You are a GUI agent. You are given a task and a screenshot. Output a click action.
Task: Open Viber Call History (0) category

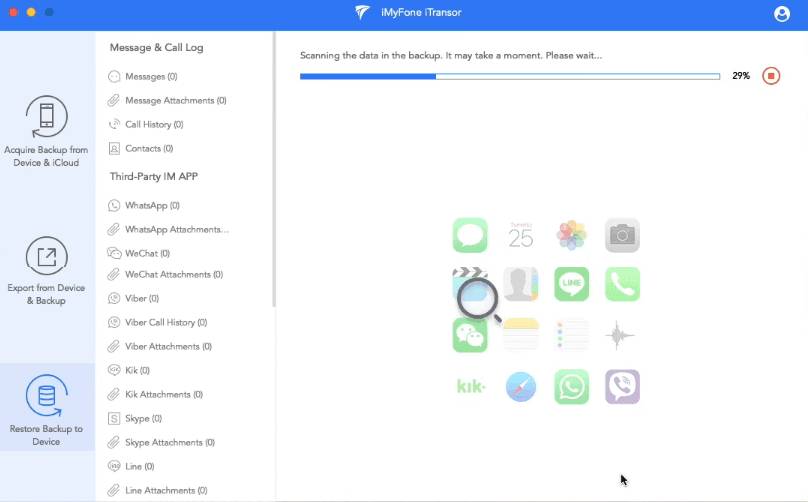click(157, 322)
